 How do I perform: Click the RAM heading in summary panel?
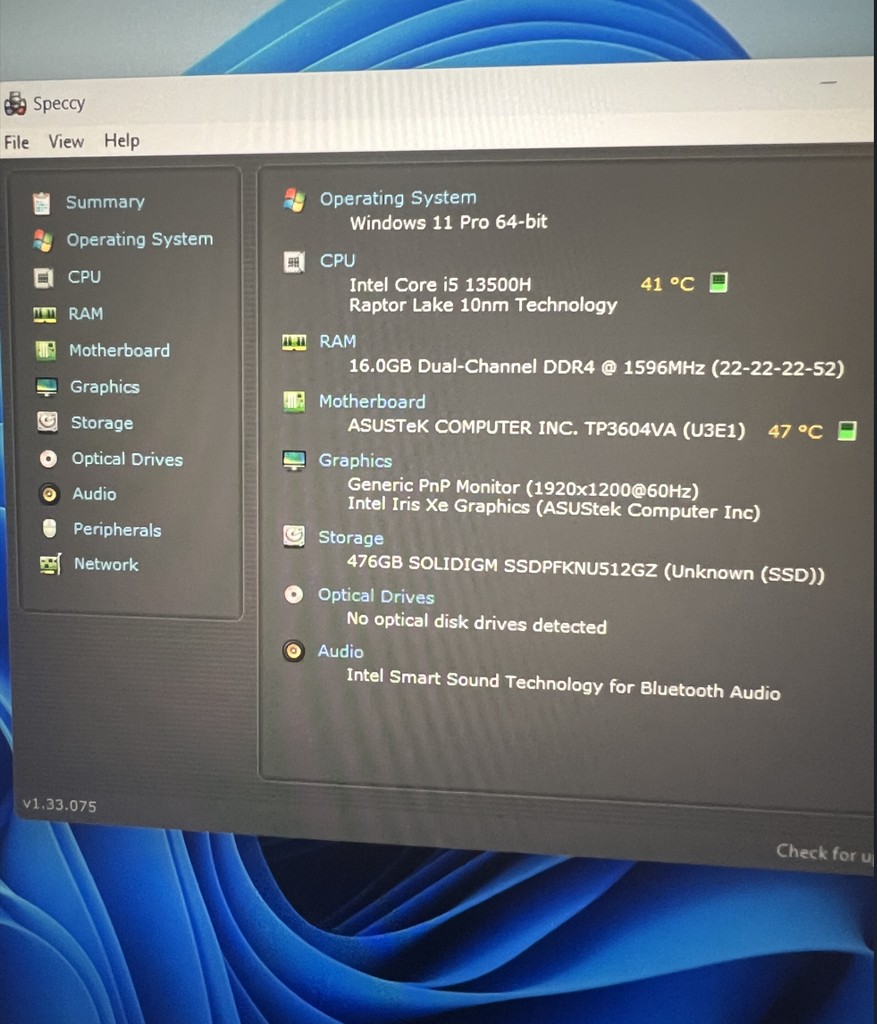point(338,342)
